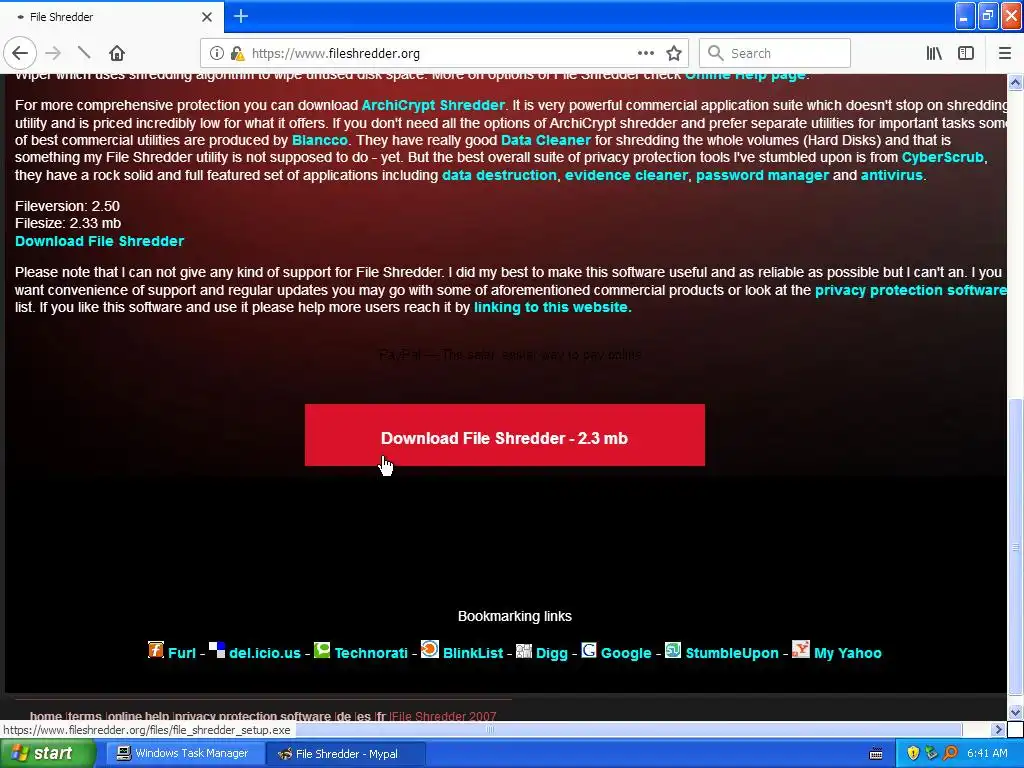Open page actions three-dot menu
Screen dimensions: 1024x768
pyautogui.click(x=645, y=53)
